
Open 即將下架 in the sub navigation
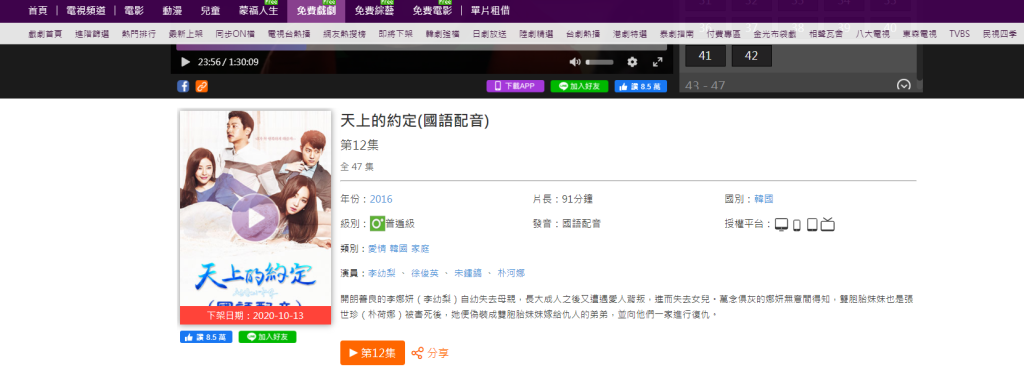pyautogui.click(x=396, y=34)
